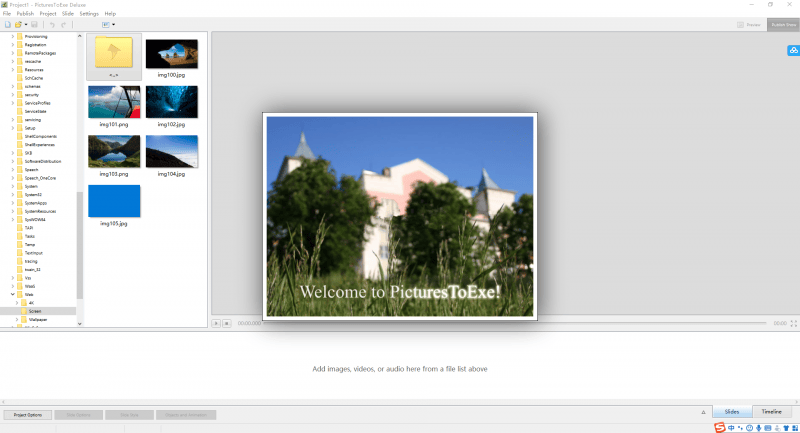Toggle fullscreen preview icon
The width and height of the screenshot is (800, 433).
[793, 323]
